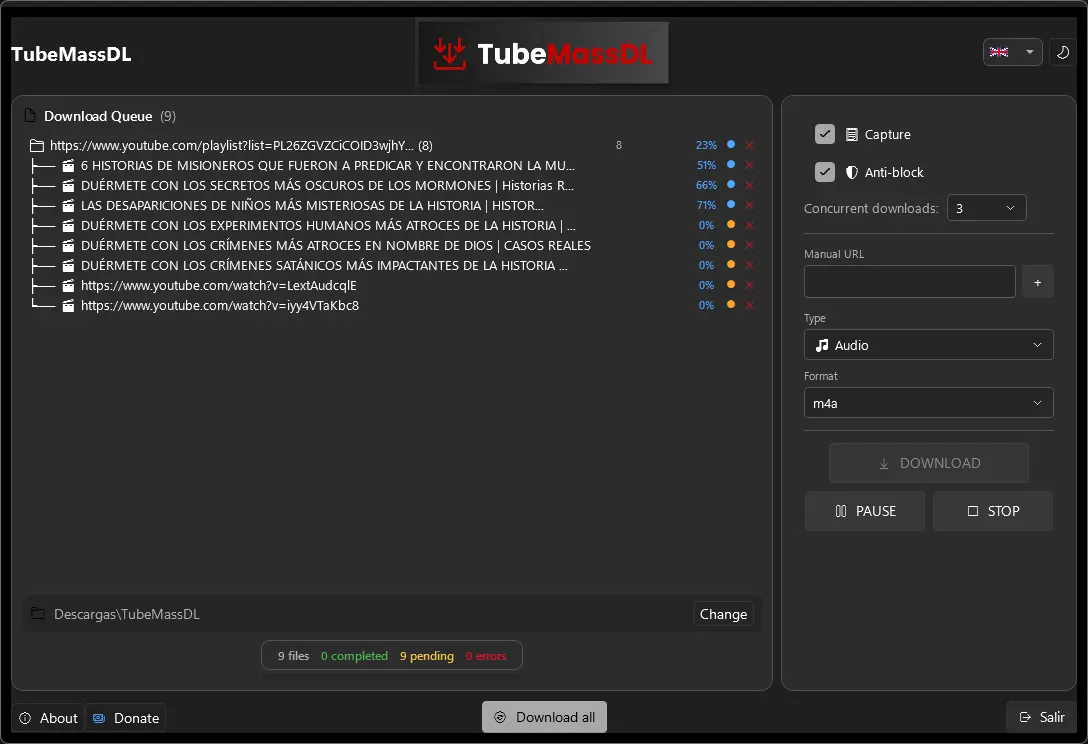Stop the downloads

993,512
